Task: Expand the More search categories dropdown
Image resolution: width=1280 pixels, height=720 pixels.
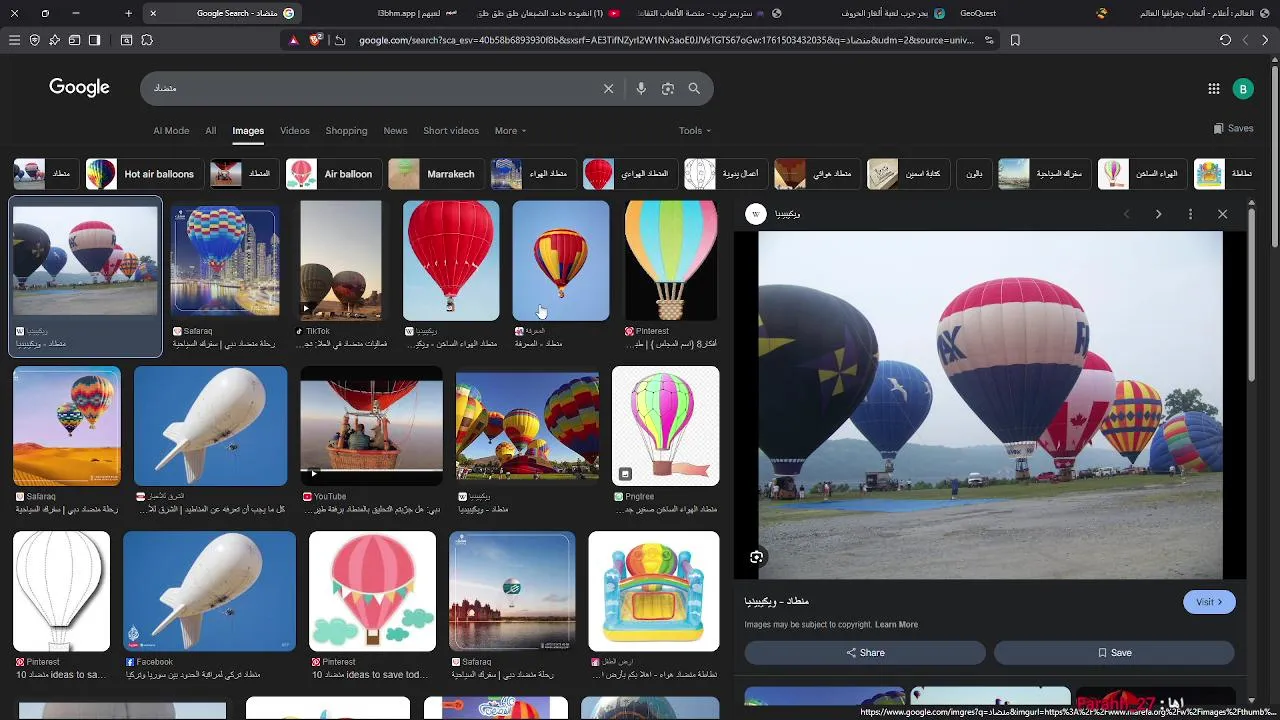Action: [x=510, y=131]
